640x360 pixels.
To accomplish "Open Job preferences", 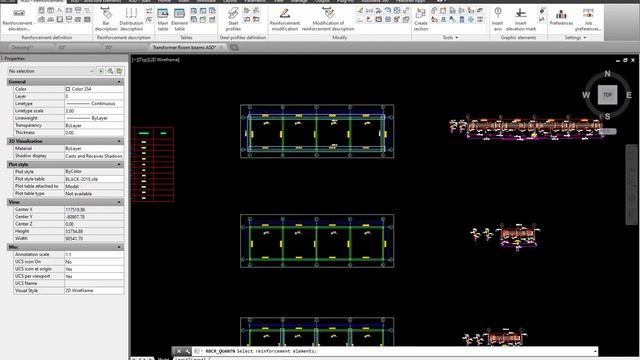I will pos(588,19).
